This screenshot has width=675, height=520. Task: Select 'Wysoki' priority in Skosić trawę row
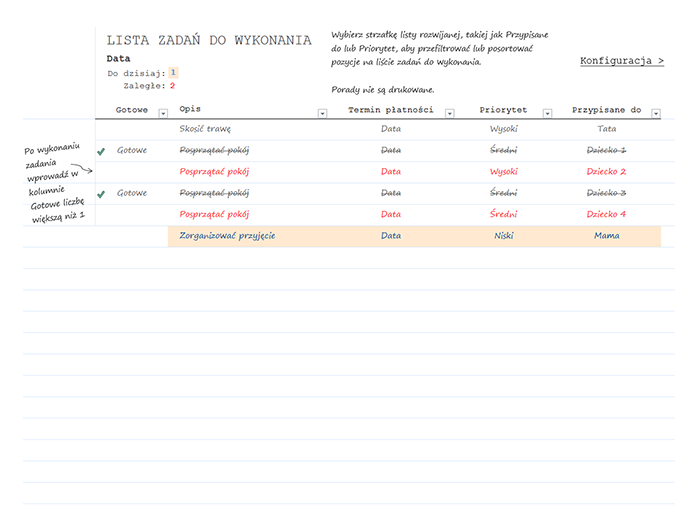[504, 129]
